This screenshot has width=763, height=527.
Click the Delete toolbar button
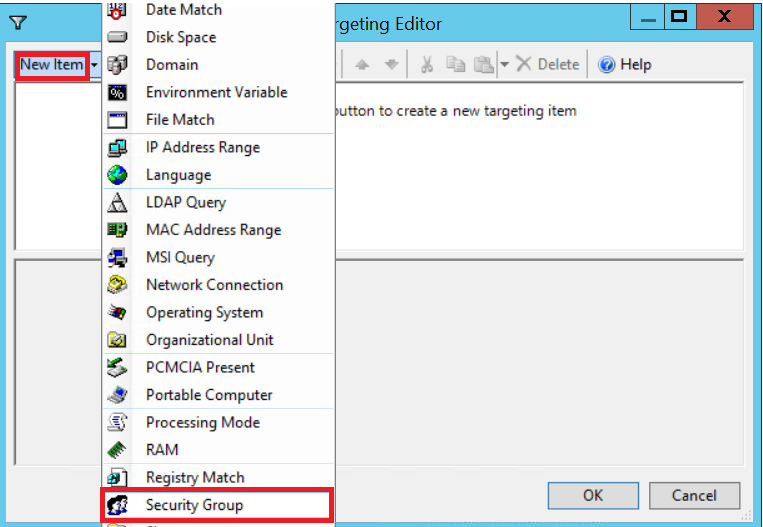pyautogui.click(x=548, y=65)
